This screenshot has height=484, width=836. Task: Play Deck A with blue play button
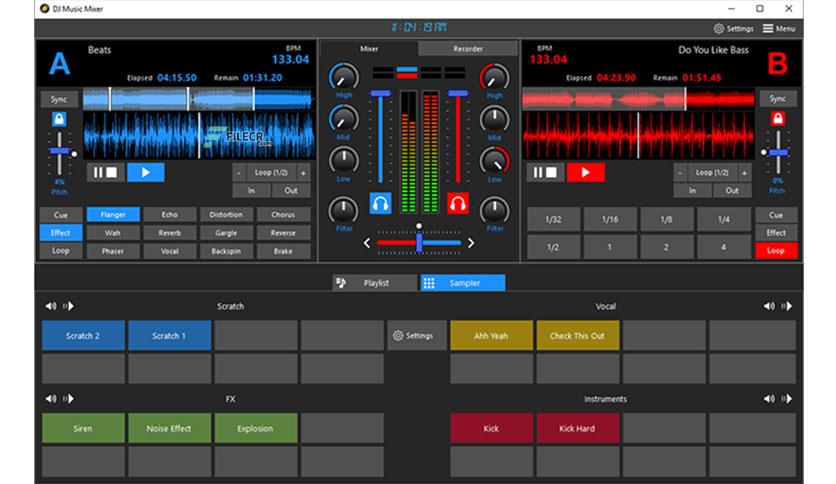pyautogui.click(x=146, y=172)
